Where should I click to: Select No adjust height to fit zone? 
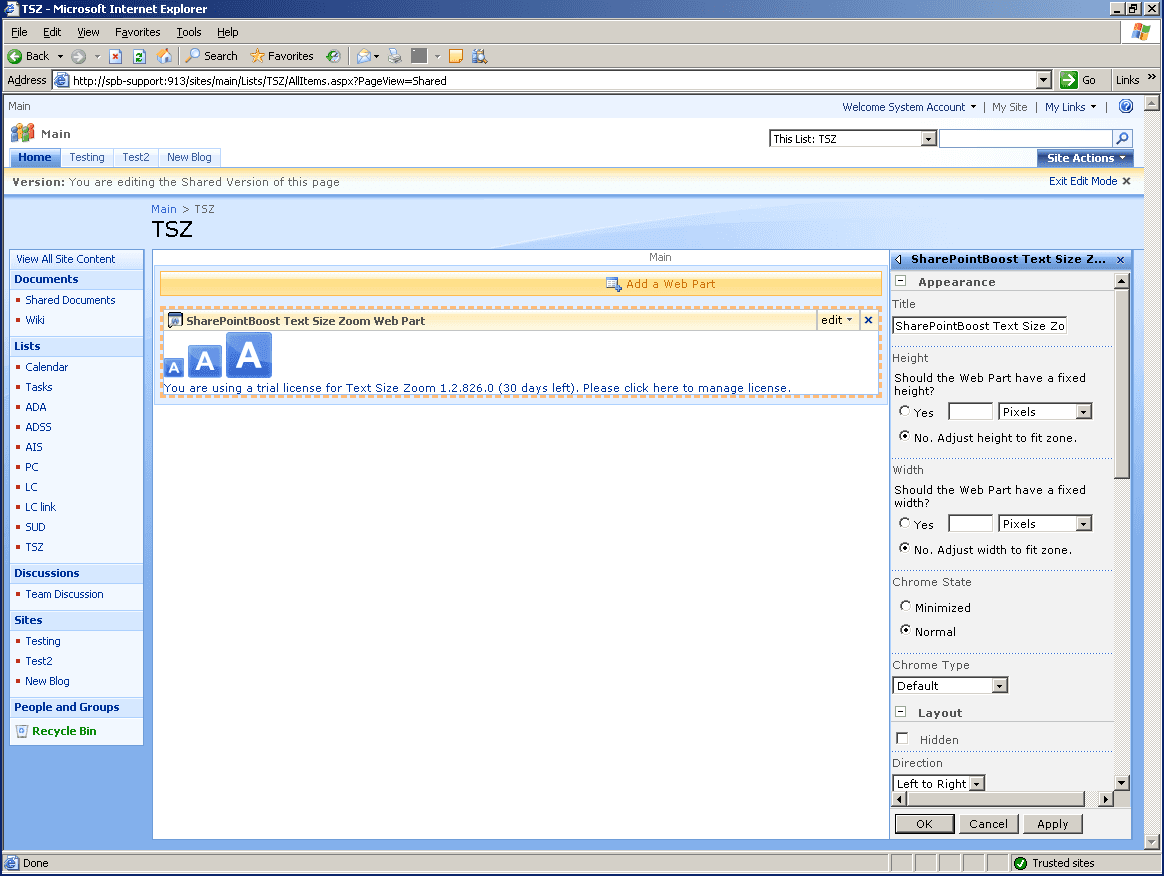904,436
